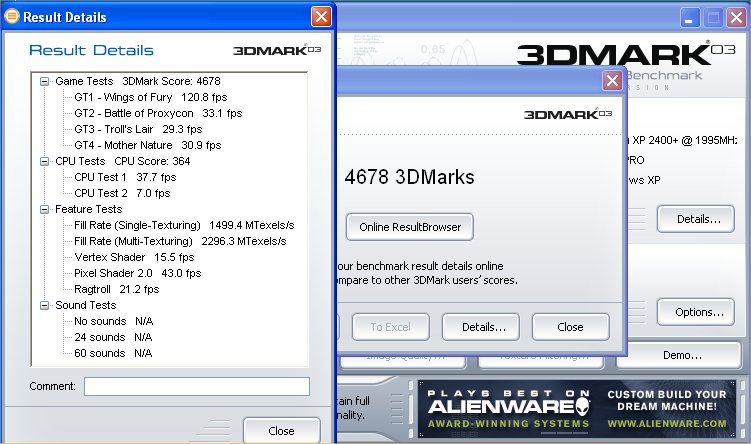751x444 pixels.
Task: Open Options in 3DMark main window
Action: point(696,312)
